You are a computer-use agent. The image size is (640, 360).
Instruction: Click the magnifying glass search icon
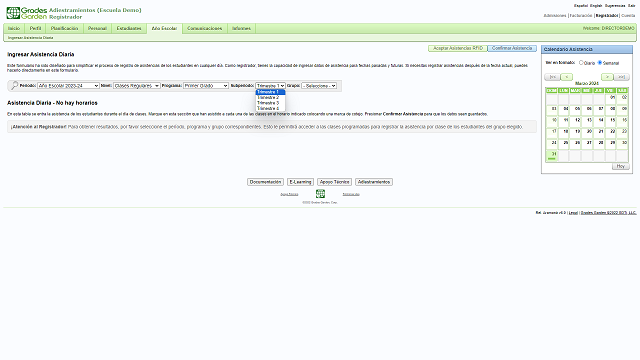[x=14, y=85]
